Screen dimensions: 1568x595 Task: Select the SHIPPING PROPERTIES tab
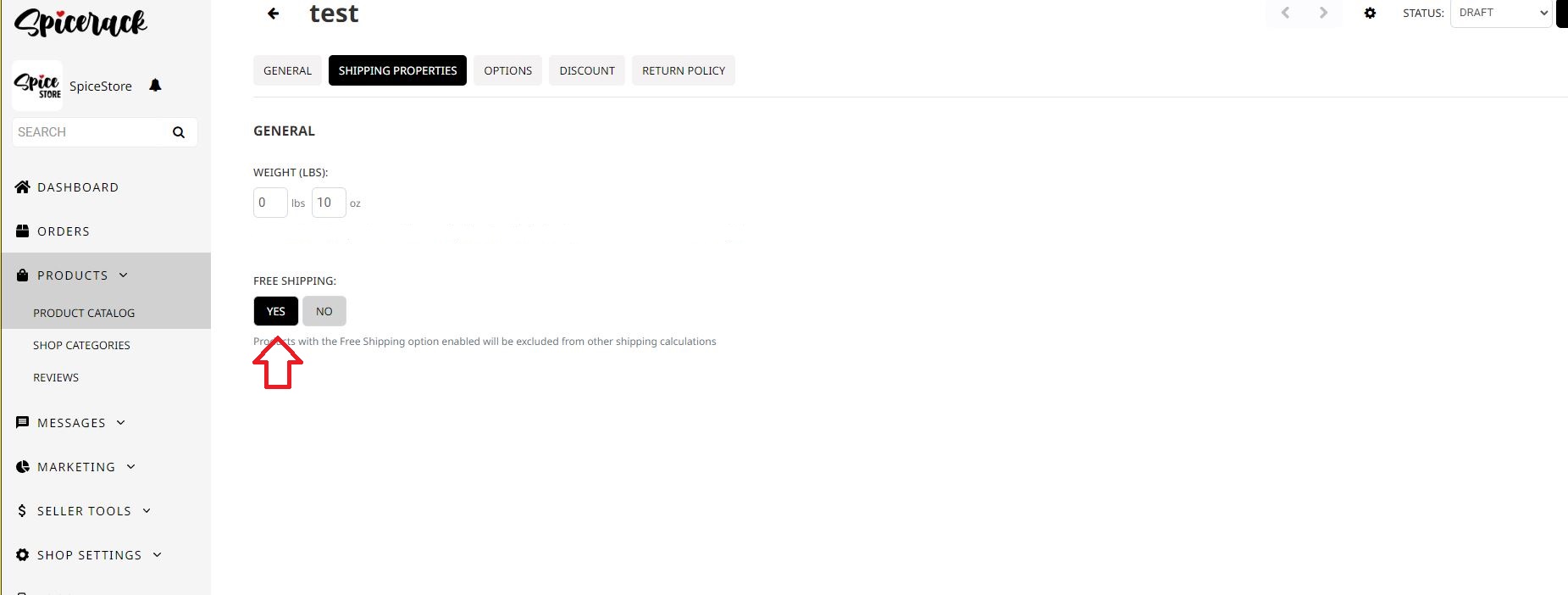pyautogui.click(x=397, y=70)
